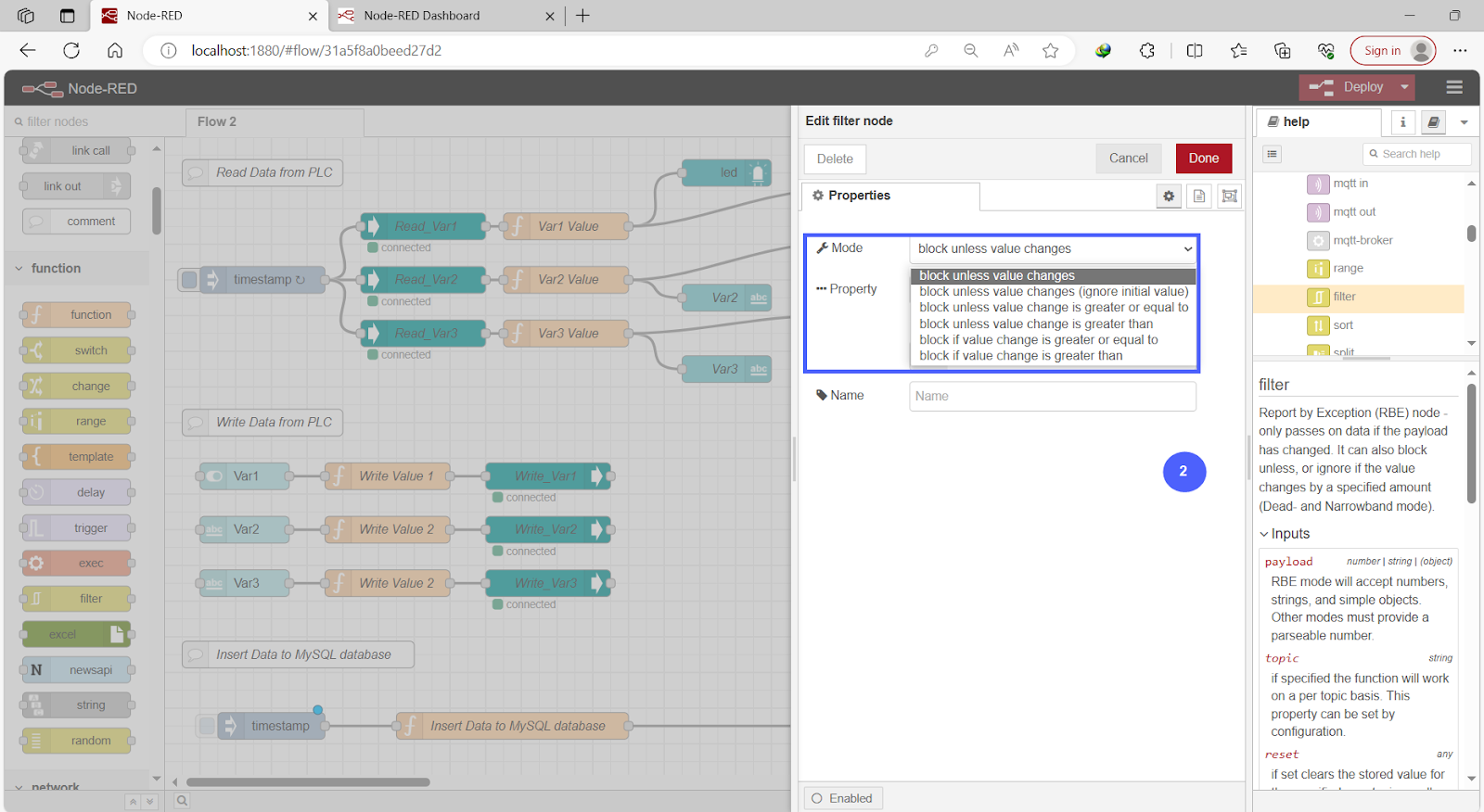Click the palette vertical scrollbar

click(157, 211)
